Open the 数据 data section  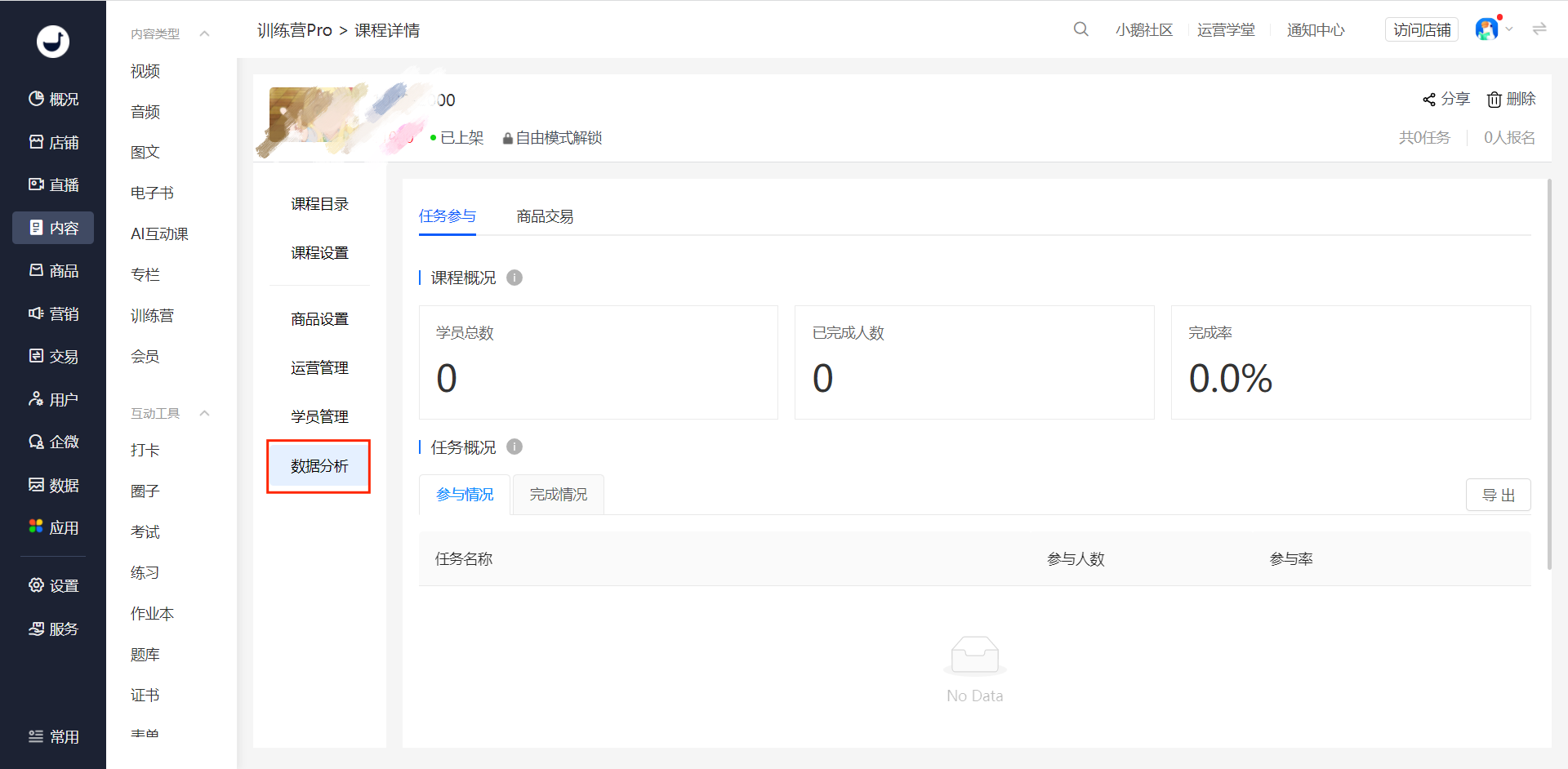(53, 485)
